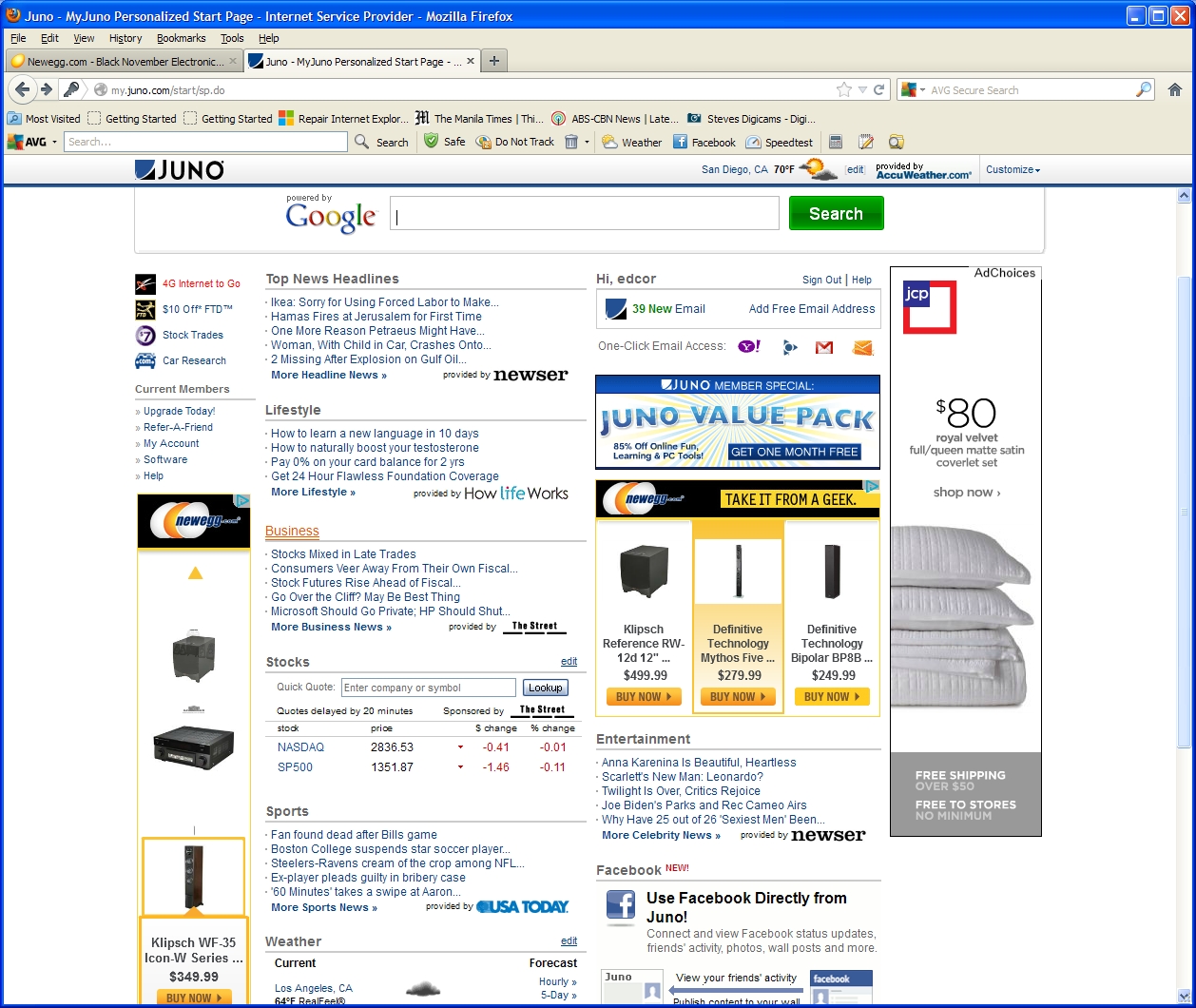Close the Juno MyJuno tab
The image size is (1196, 1008).
[470, 61]
